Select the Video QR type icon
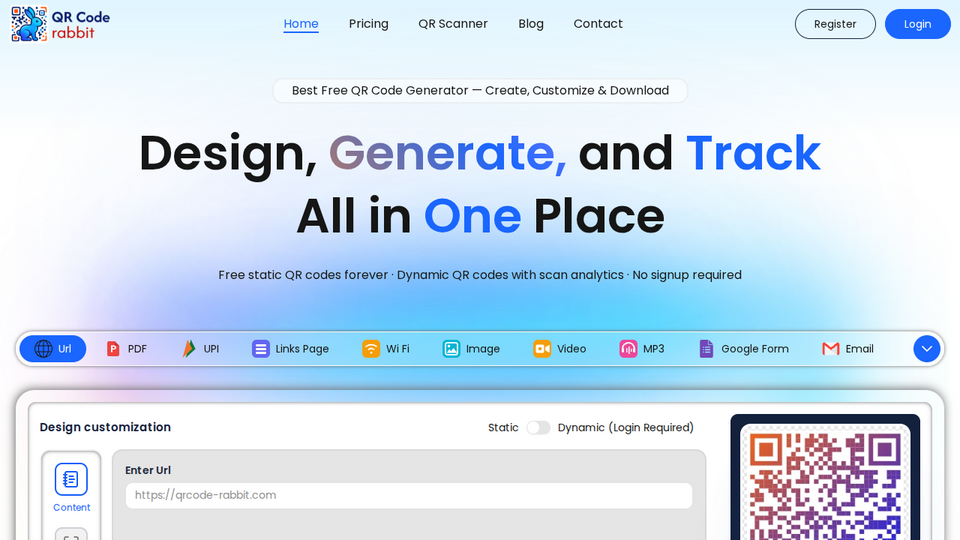 (542, 349)
